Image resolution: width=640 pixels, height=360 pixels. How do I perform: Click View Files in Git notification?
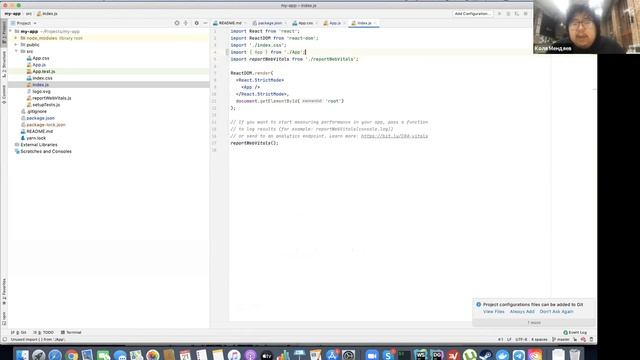(x=493, y=312)
